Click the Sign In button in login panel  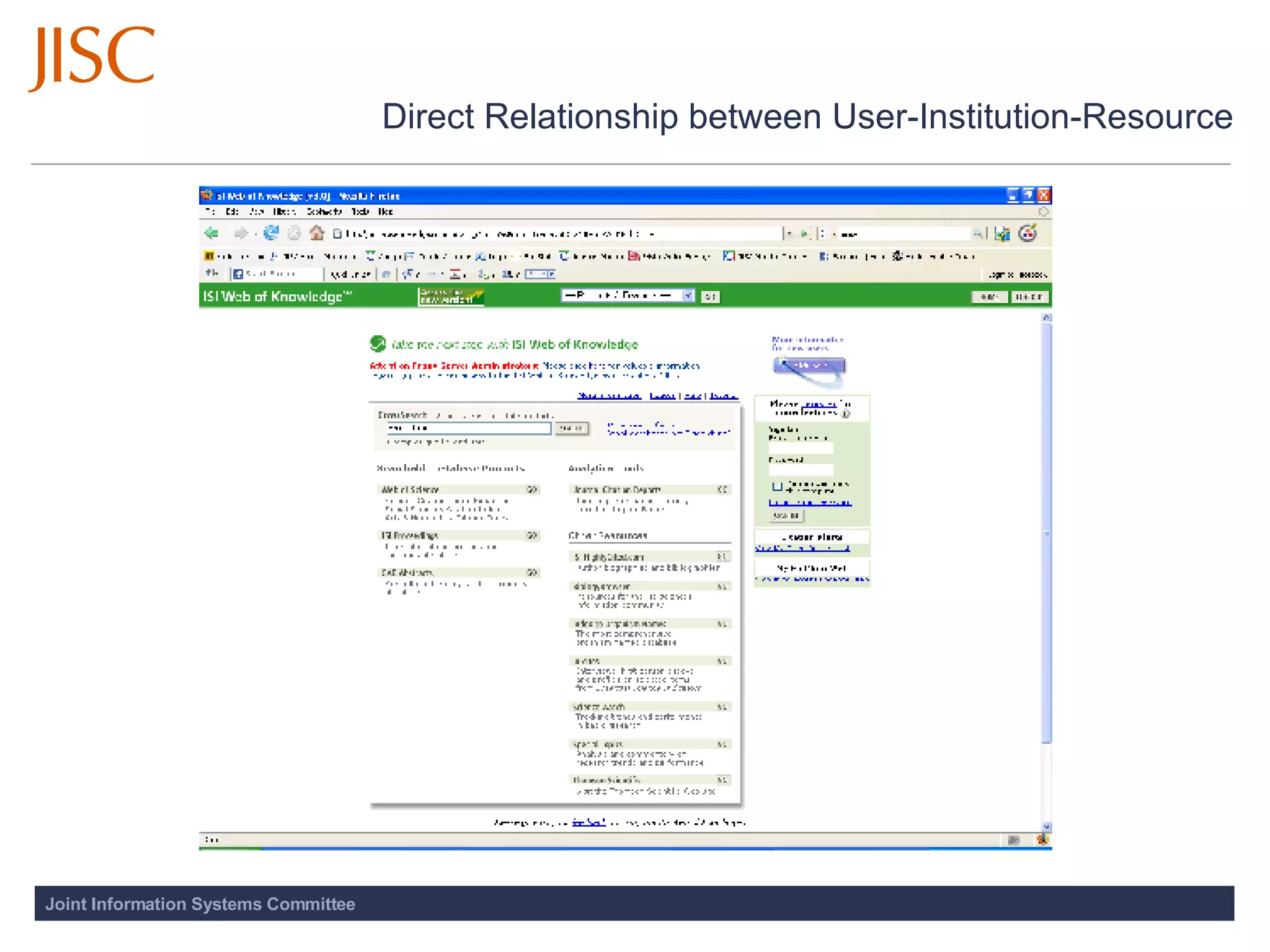click(x=786, y=516)
